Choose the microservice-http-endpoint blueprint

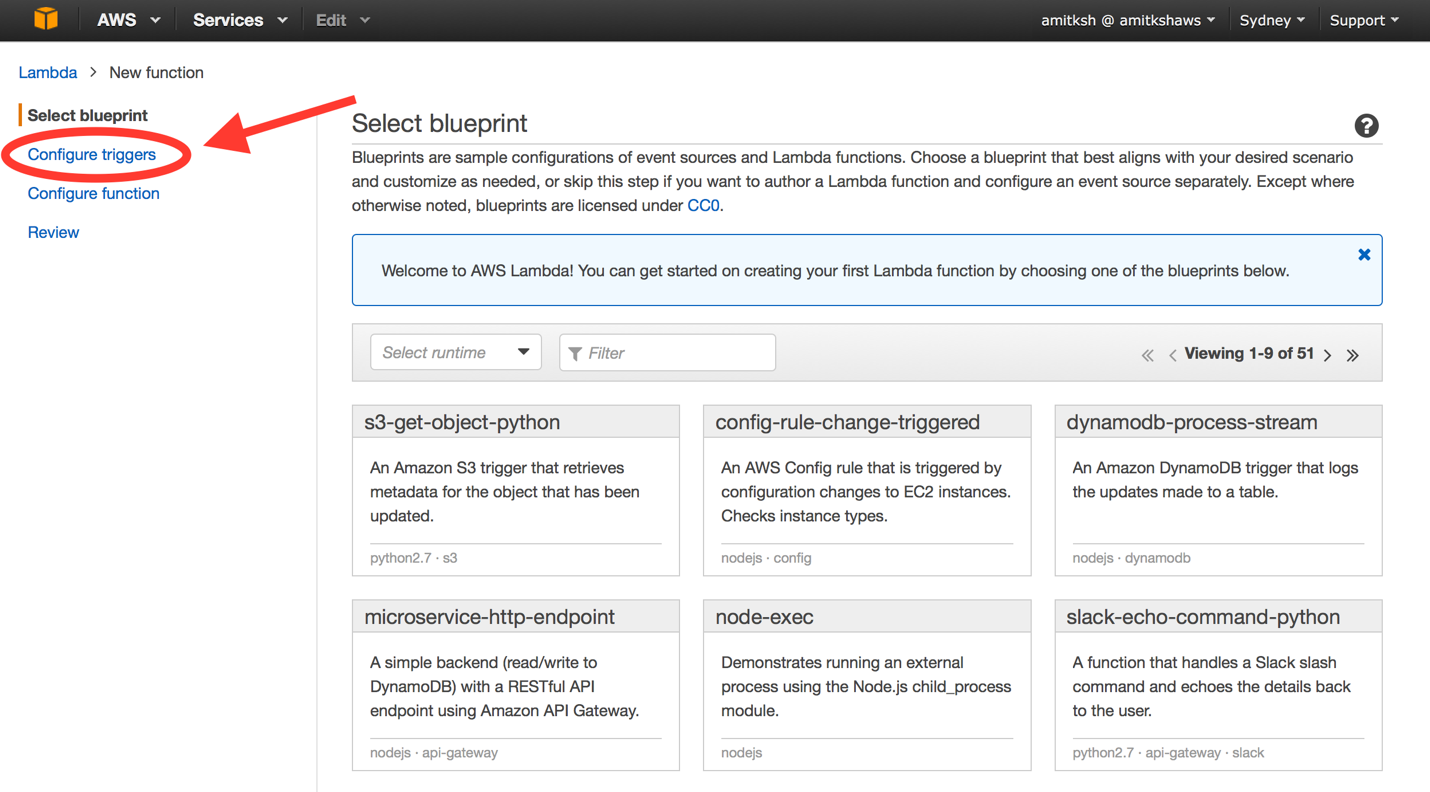pyautogui.click(x=516, y=685)
